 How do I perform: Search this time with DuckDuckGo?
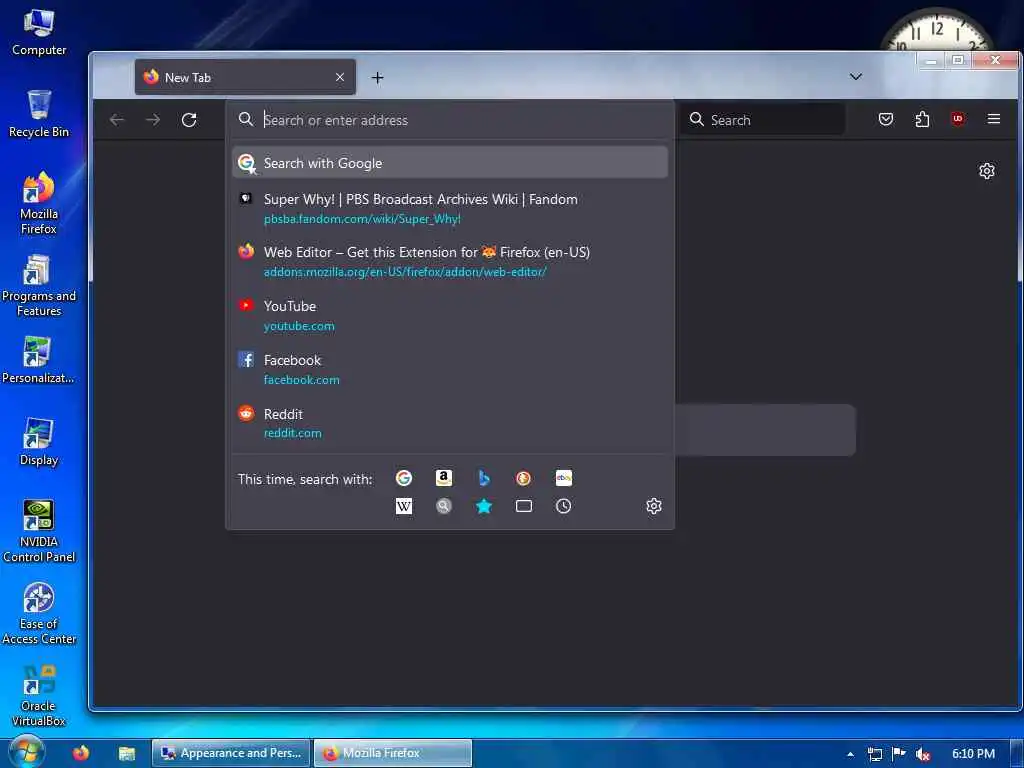pyautogui.click(x=523, y=478)
